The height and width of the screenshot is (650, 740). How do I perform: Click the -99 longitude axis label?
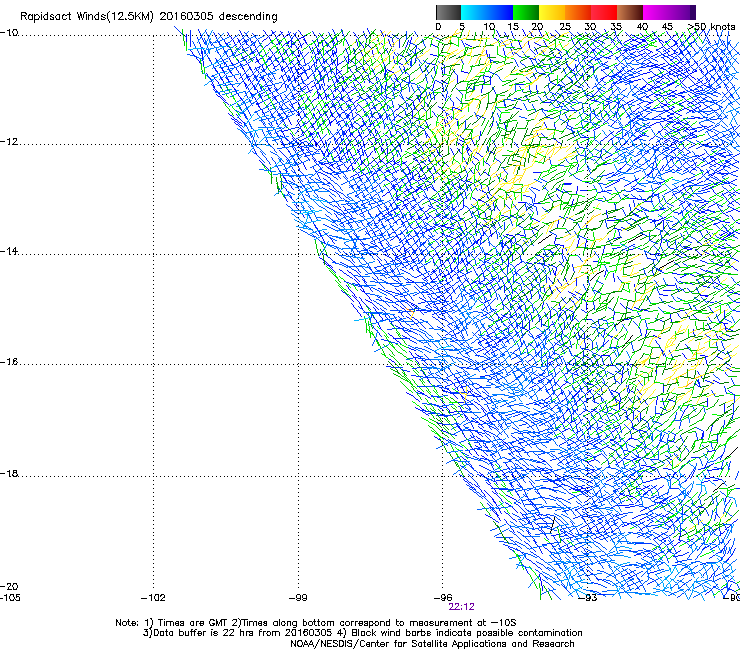[298, 598]
